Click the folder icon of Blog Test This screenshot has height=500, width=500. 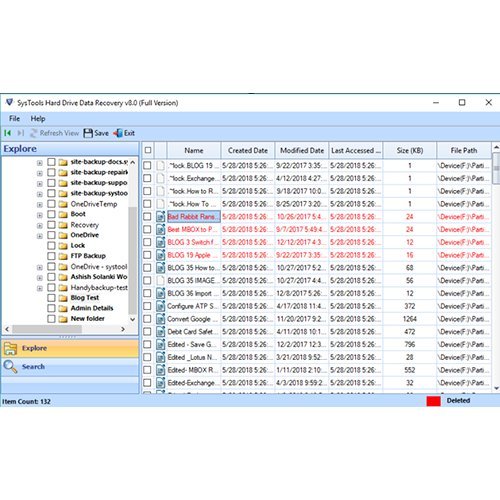coord(63,298)
